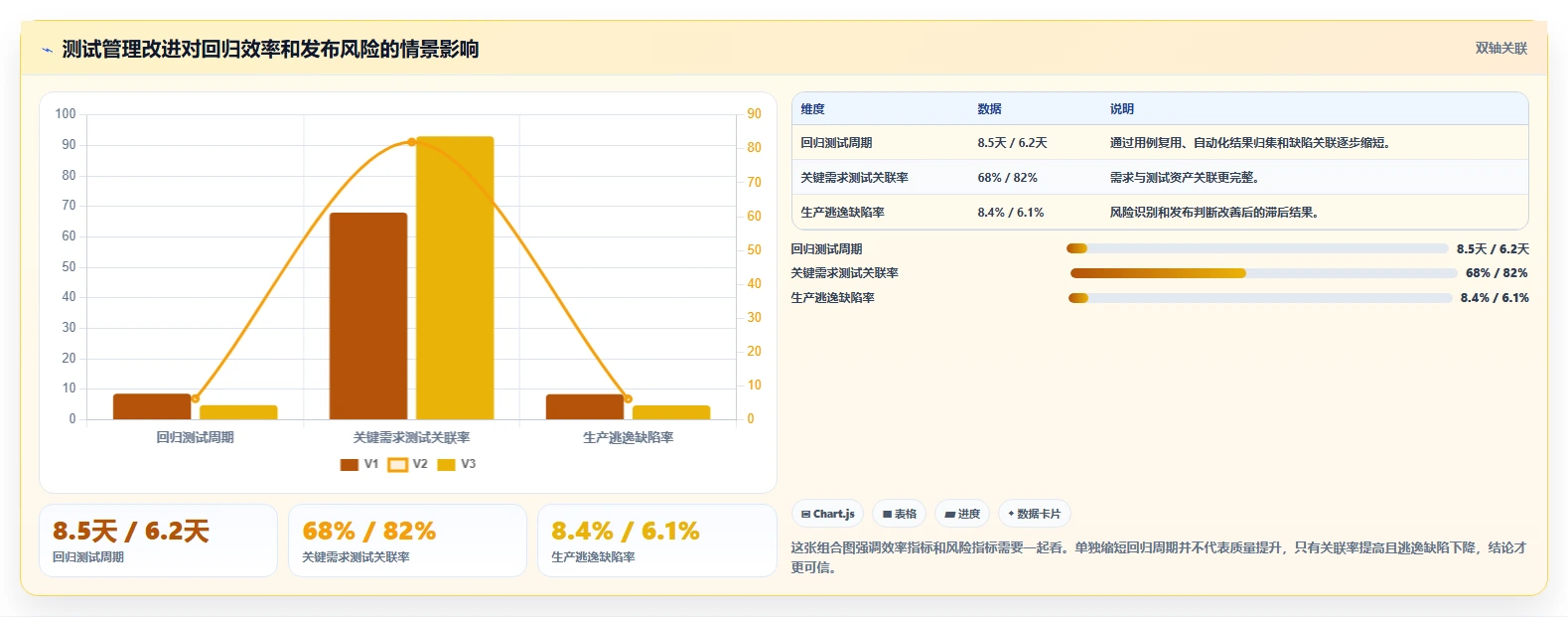Select the 数据卡片 tag chip
Viewport: 1568px width, 617px height.
coord(1034,514)
